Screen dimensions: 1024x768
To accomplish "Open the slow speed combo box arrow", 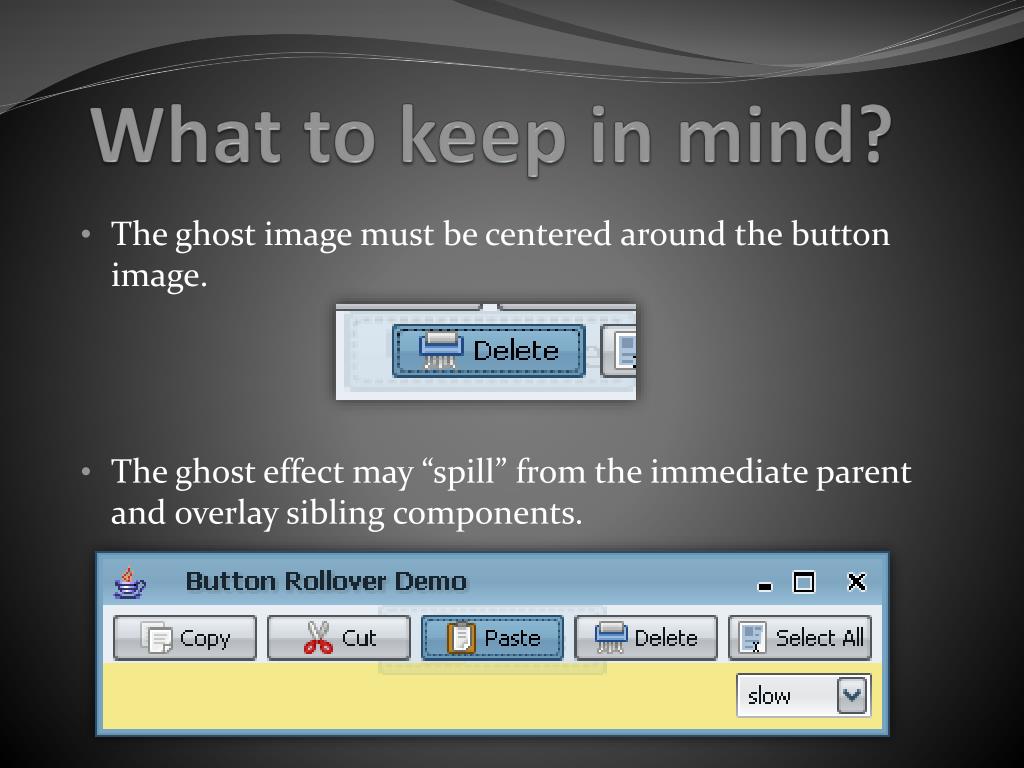I will pyautogui.click(x=852, y=696).
